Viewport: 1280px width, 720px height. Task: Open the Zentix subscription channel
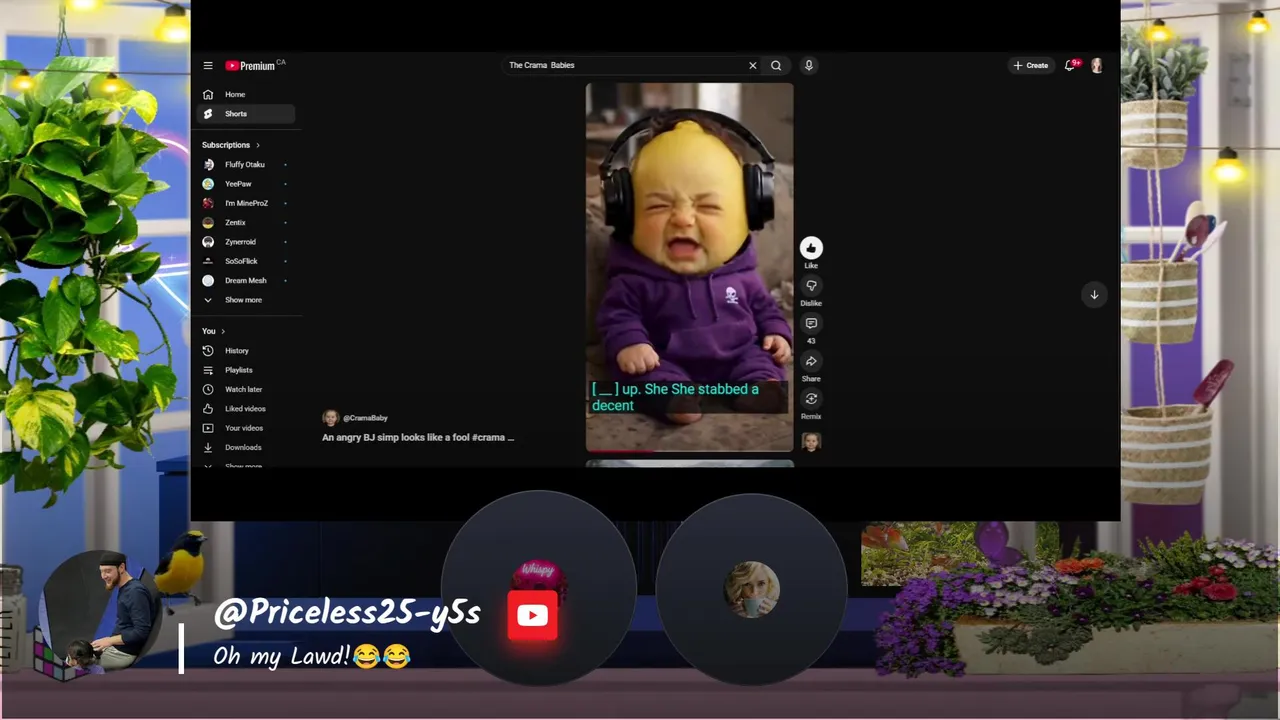tap(245, 222)
